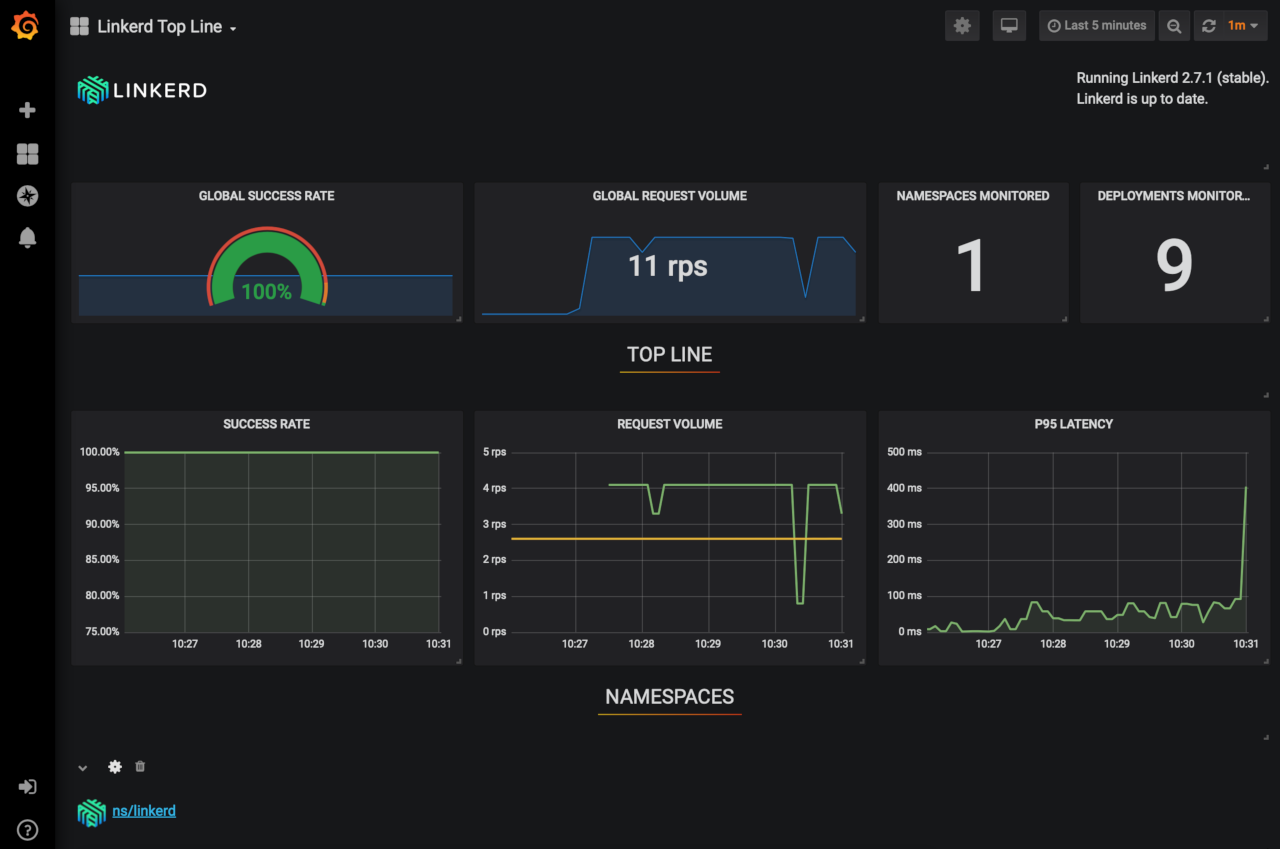Open the Grafana home via the logo icon
The height and width of the screenshot is (849, 1280).
pos(26,25)
